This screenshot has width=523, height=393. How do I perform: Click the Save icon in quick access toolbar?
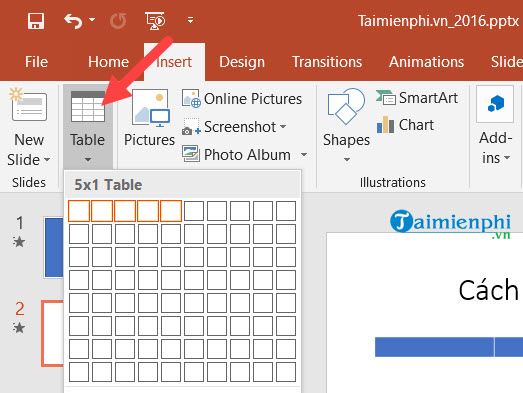click(x=36, y=21)
